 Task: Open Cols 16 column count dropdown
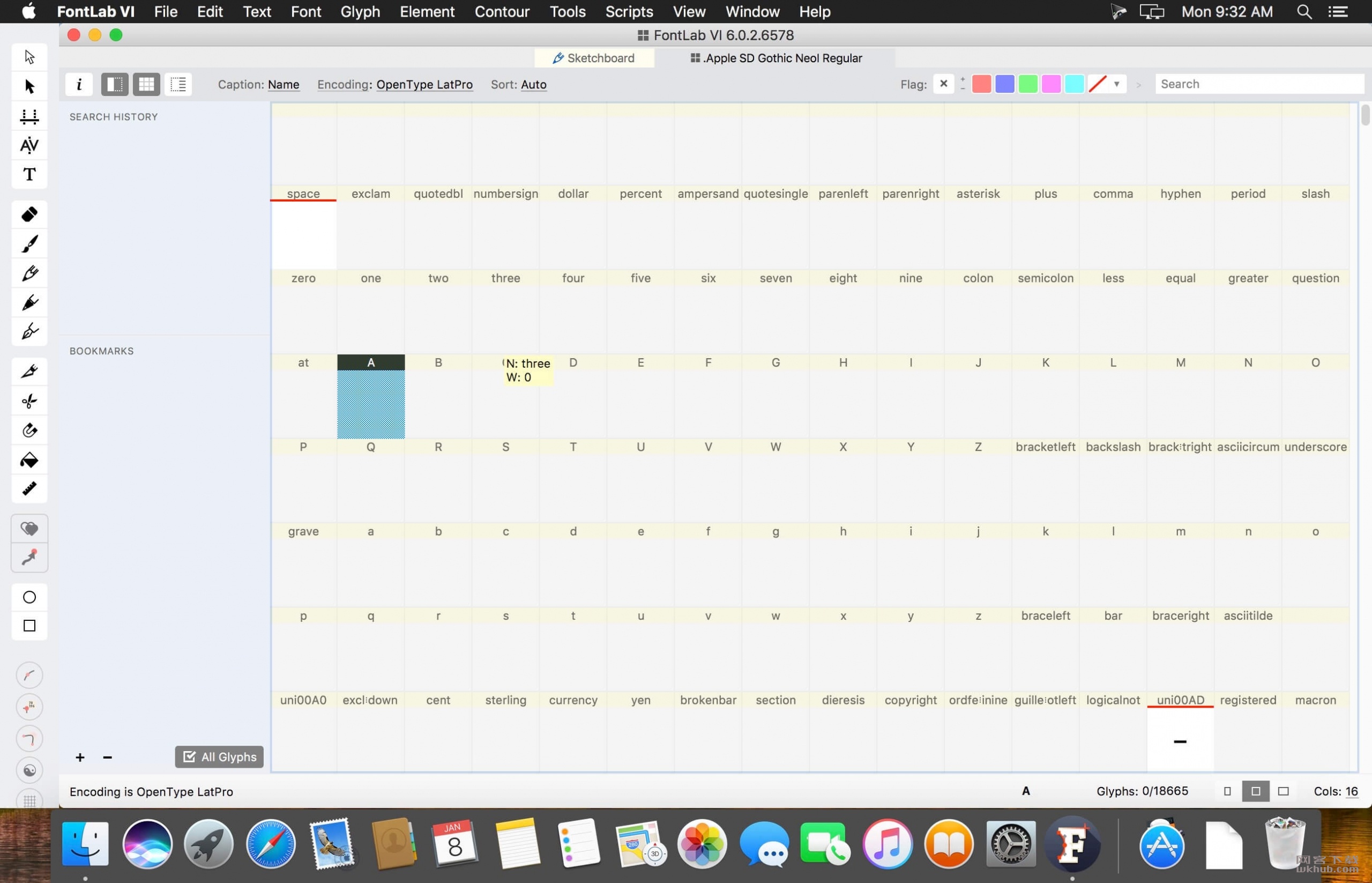[x=1352, y=791]
